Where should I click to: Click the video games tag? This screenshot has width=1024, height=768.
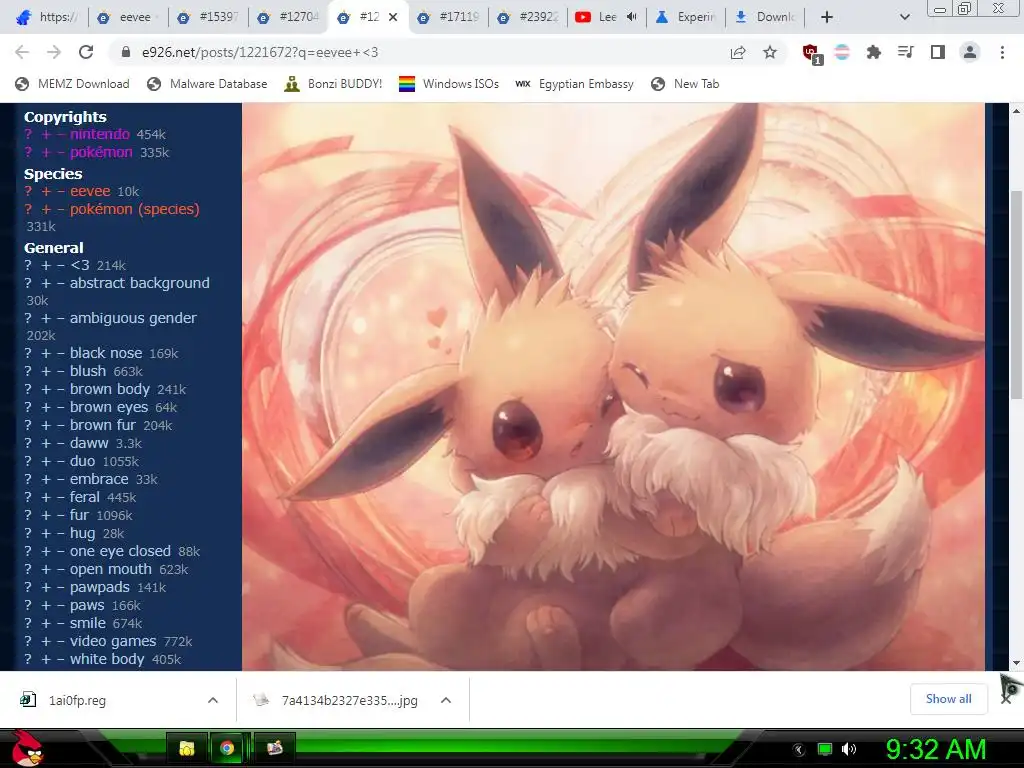pos(113,641)
